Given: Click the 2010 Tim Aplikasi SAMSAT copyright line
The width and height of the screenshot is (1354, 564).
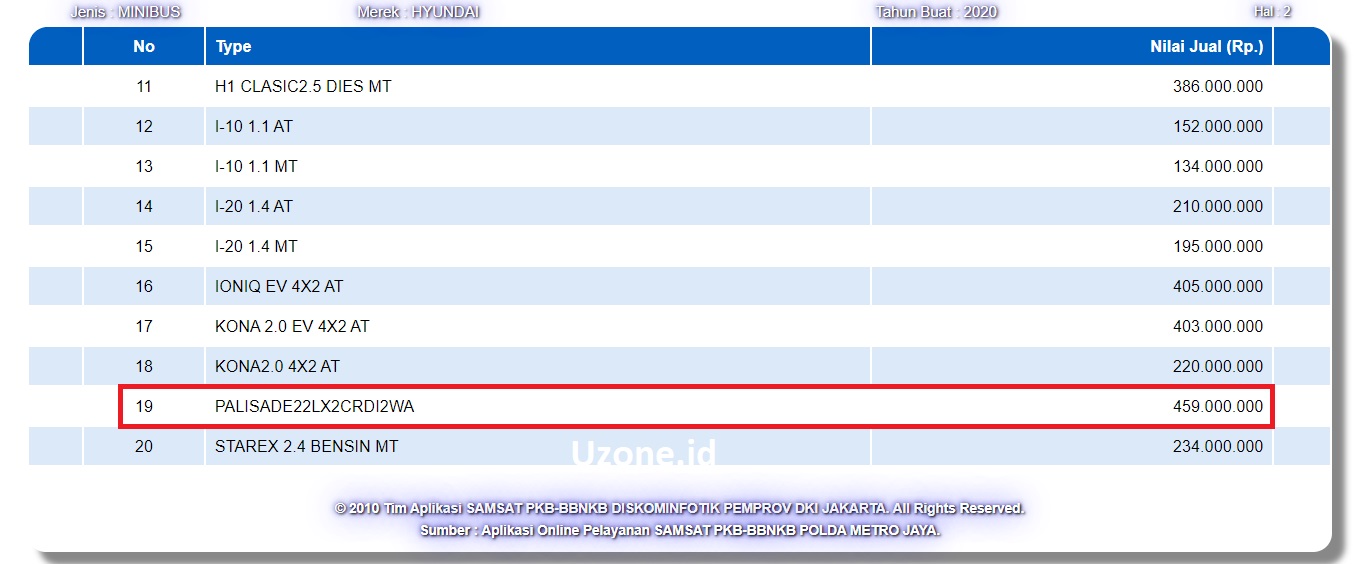Looking at the screenshot, I should [680, 509].
